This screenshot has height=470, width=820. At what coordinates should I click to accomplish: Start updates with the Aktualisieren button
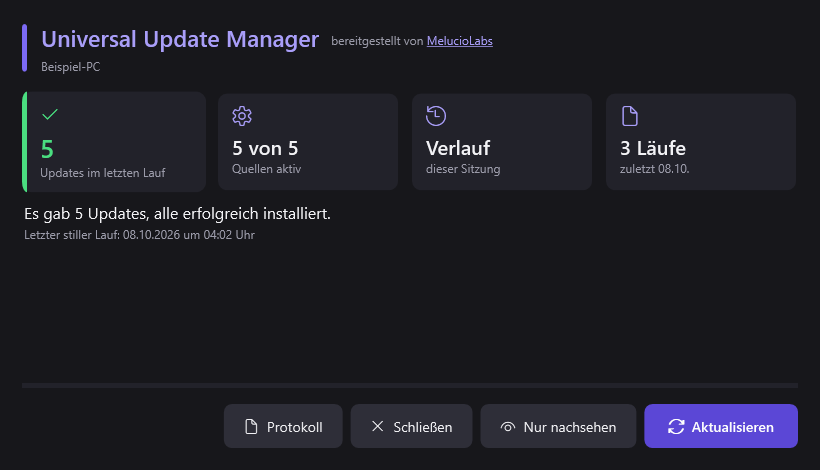(721, 426)
